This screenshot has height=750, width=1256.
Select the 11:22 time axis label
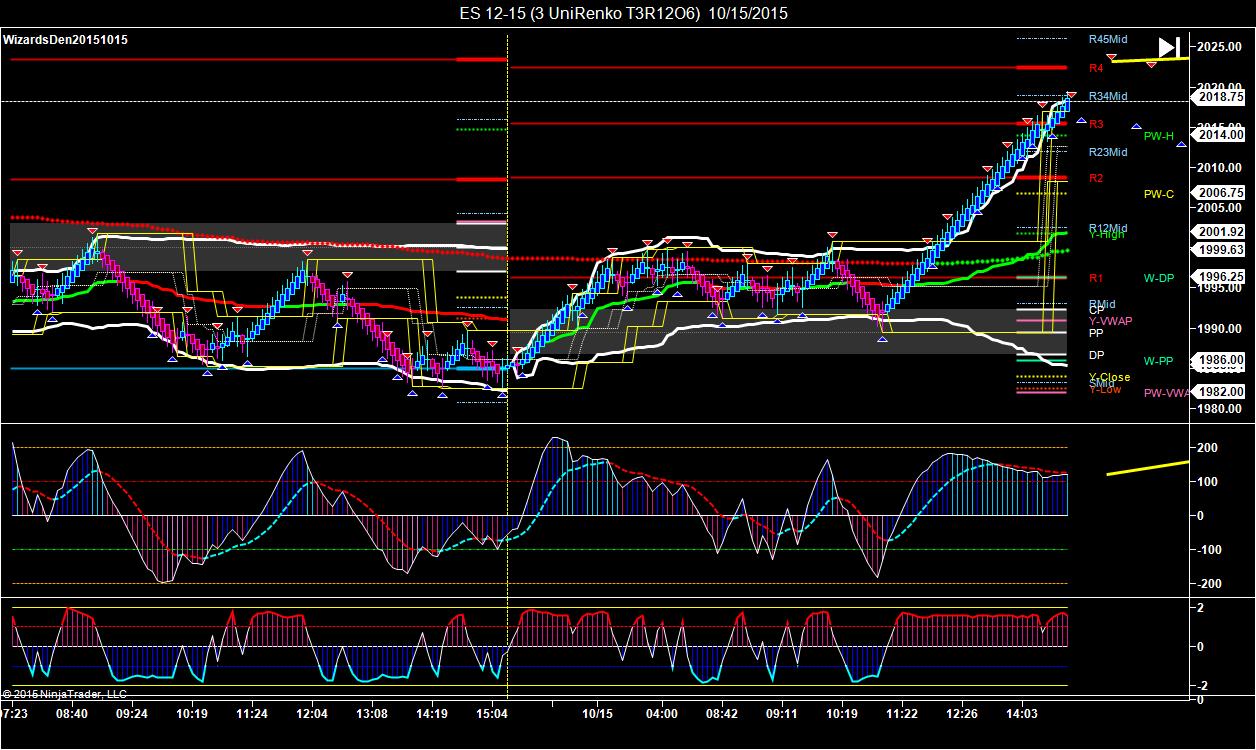tap(902, 715)
